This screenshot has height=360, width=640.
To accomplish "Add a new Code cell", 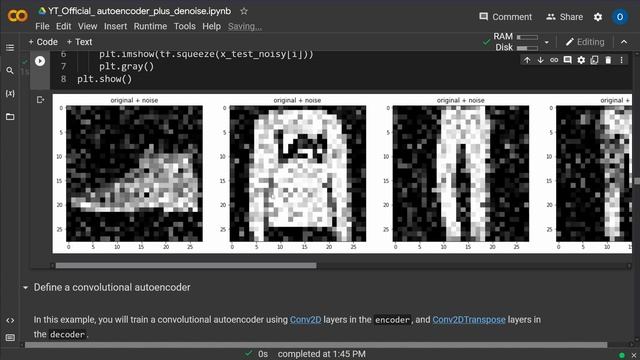I will click(43, 42).
